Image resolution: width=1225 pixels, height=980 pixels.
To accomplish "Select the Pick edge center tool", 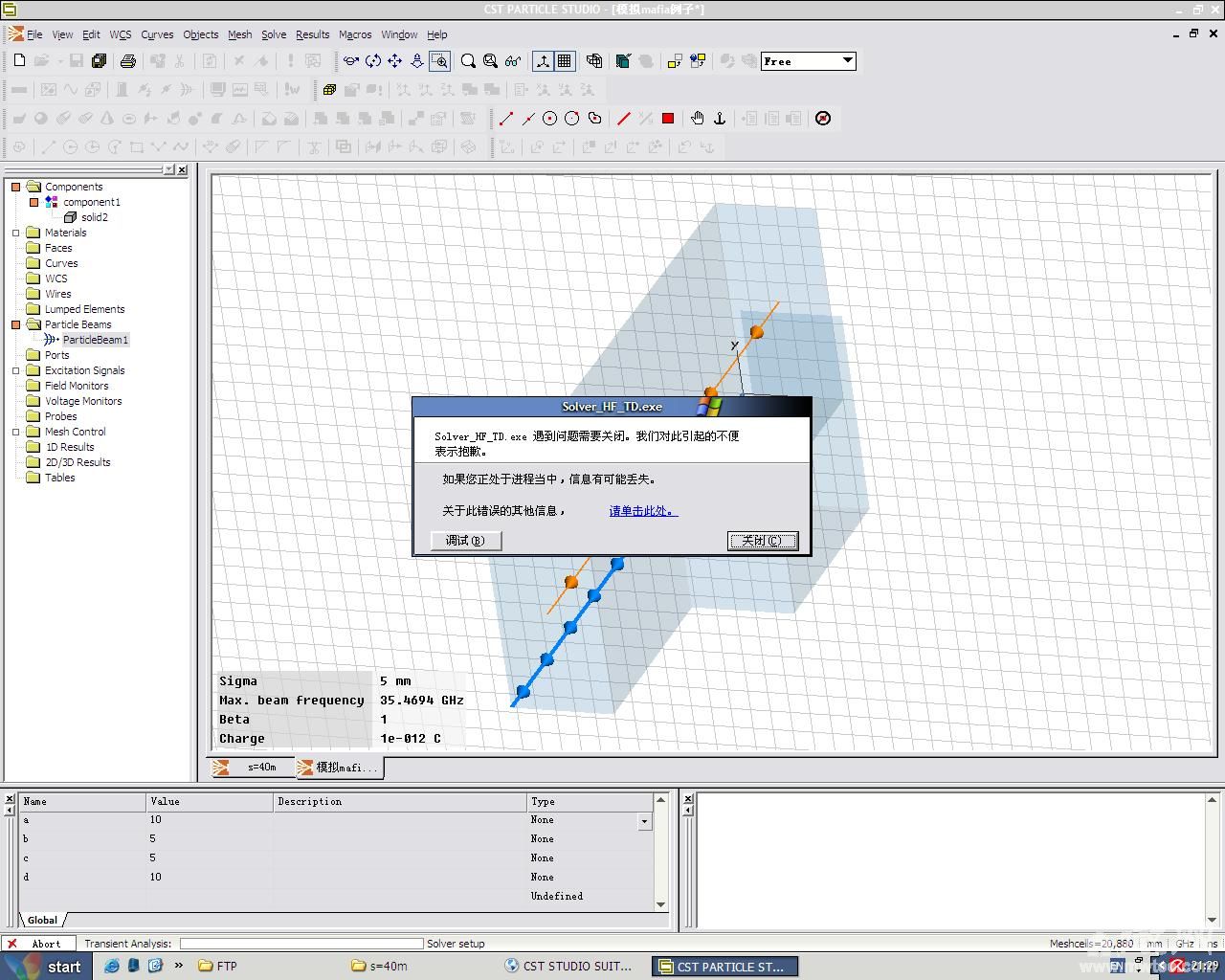I will [x=528, y=119].
